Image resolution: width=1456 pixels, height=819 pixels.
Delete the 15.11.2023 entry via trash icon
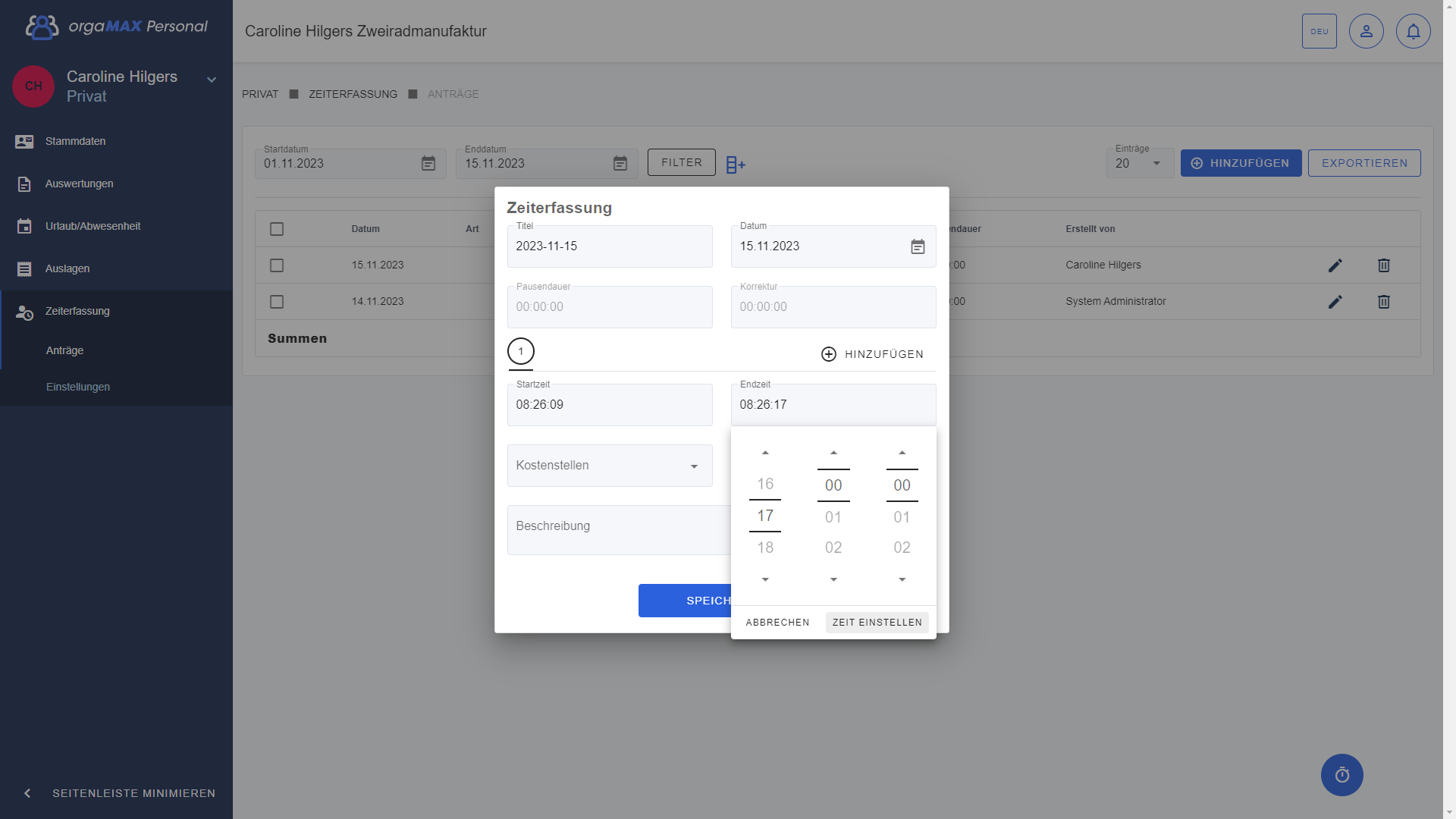pos(1383,265)
